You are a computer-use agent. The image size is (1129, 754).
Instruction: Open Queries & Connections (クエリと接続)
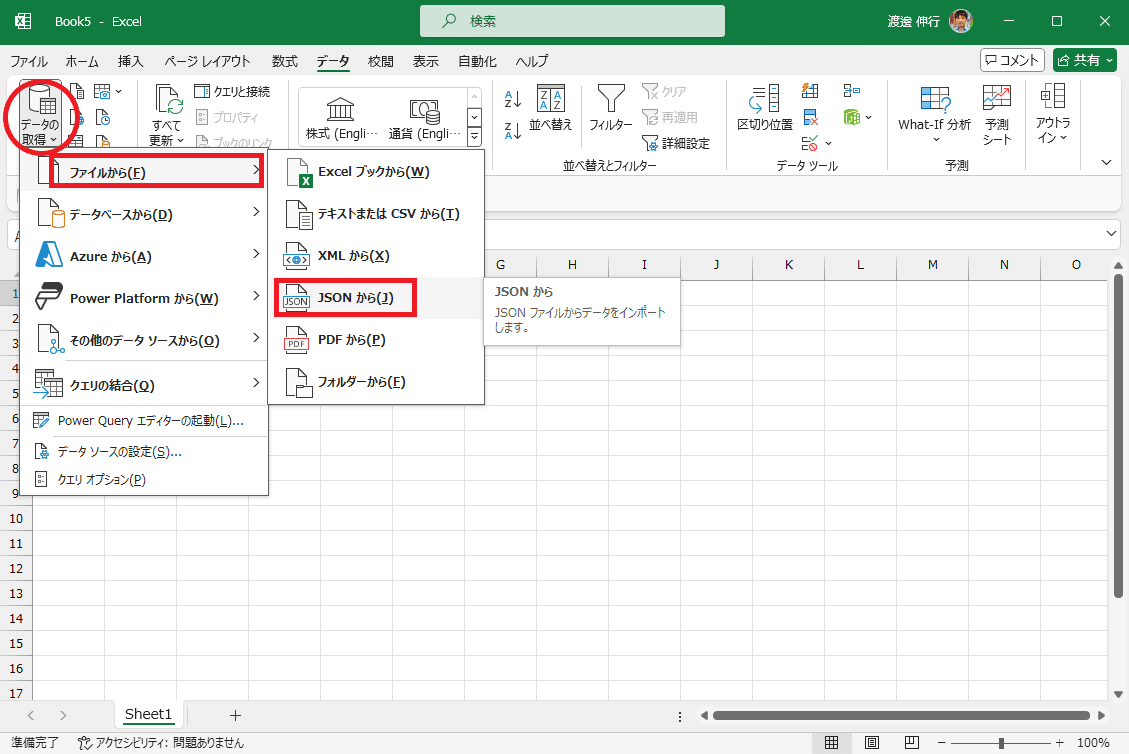(x=233, y=91)
